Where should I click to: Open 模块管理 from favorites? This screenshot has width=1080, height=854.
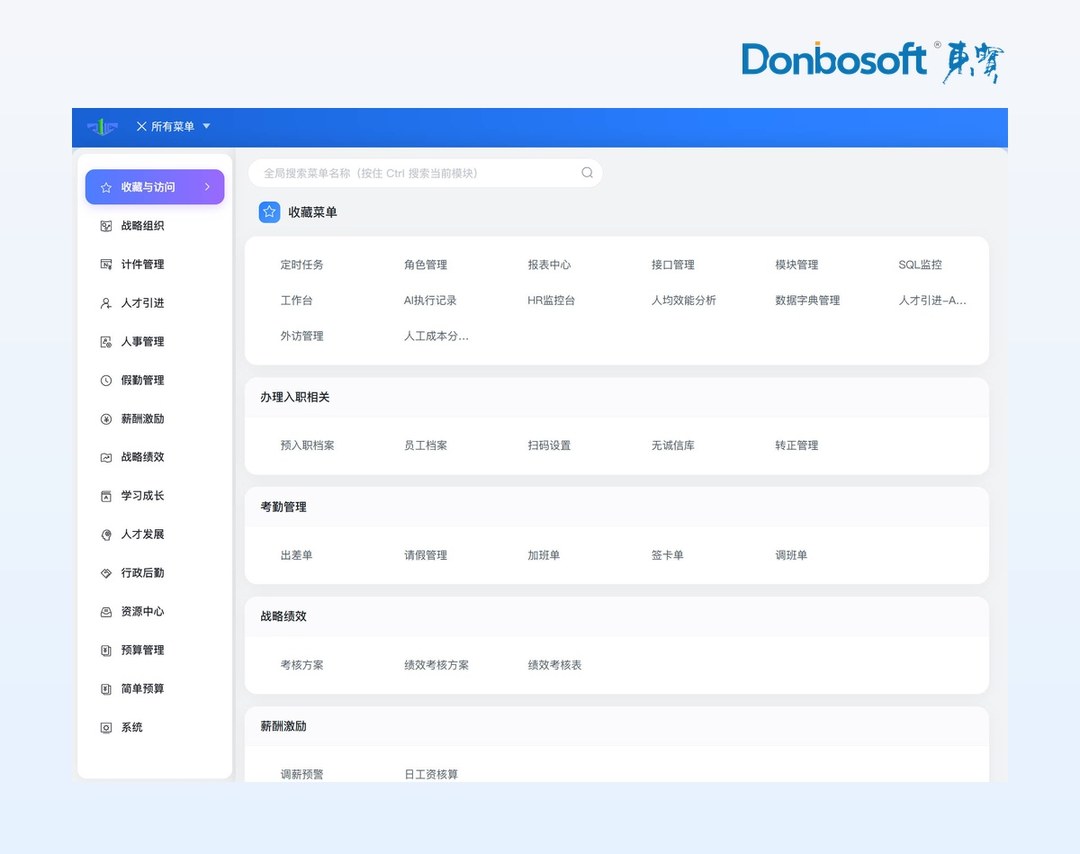tap(797, 264)
